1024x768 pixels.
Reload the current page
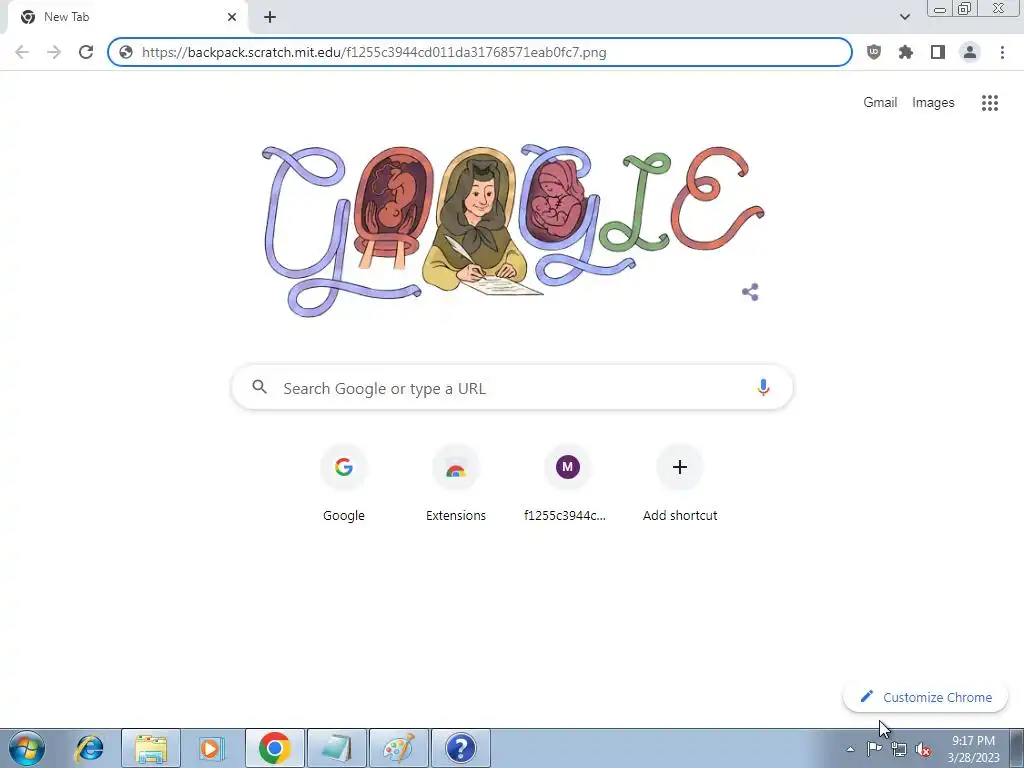[86, 52]
